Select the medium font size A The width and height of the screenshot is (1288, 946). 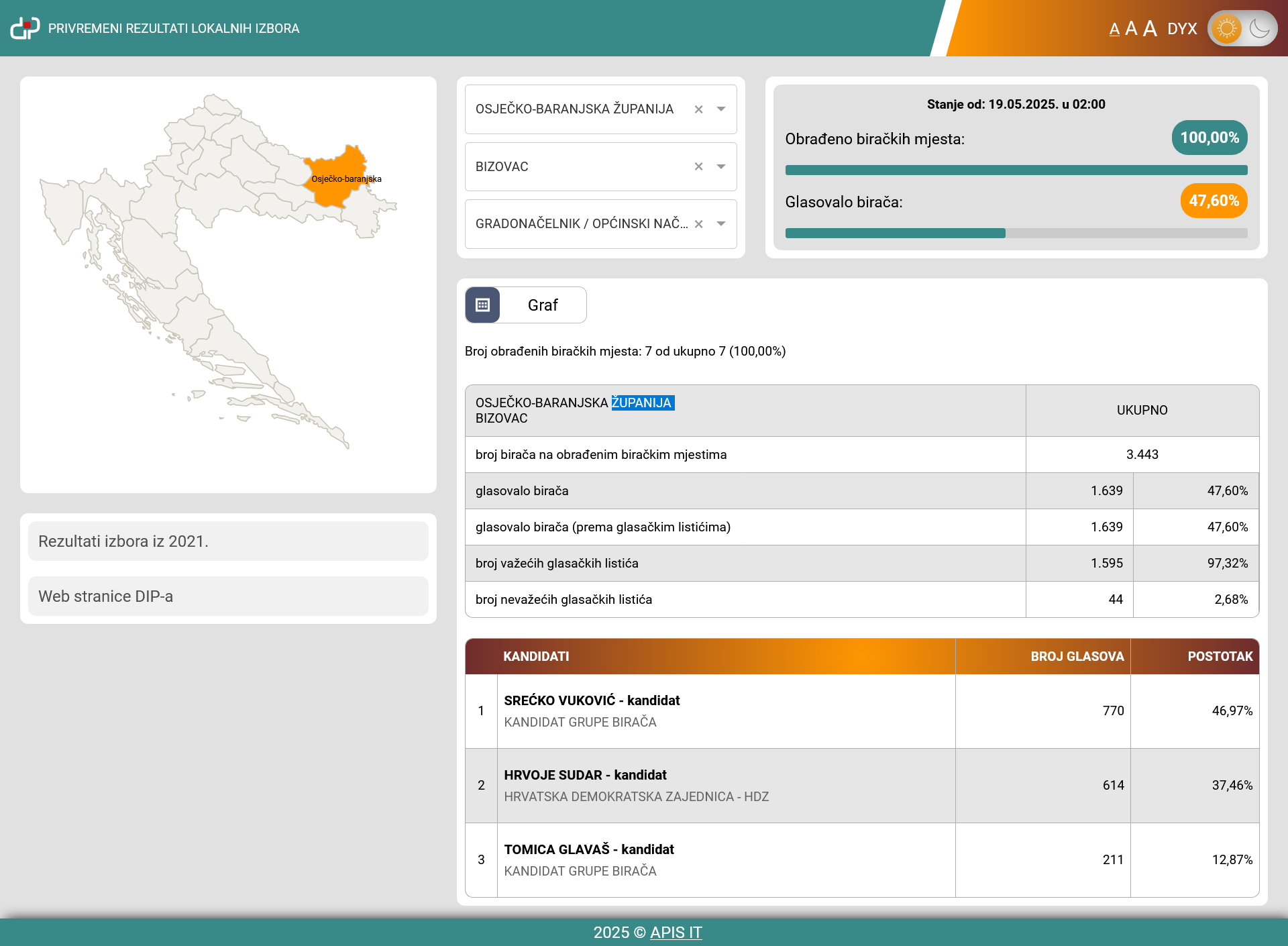click(x=1131, y=29)
